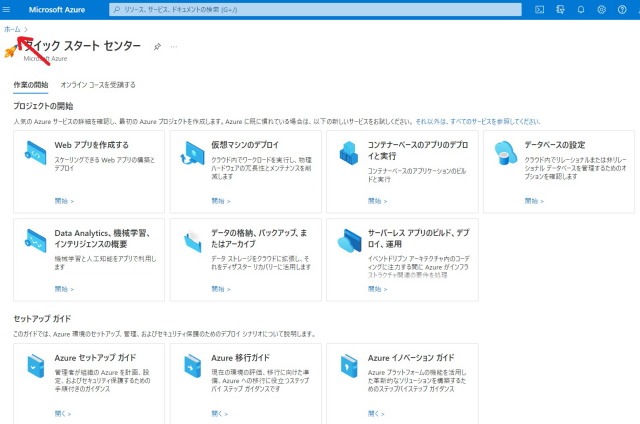Launch Cloud Shell from top bar

pyautogui.click(x=540, y=9)
